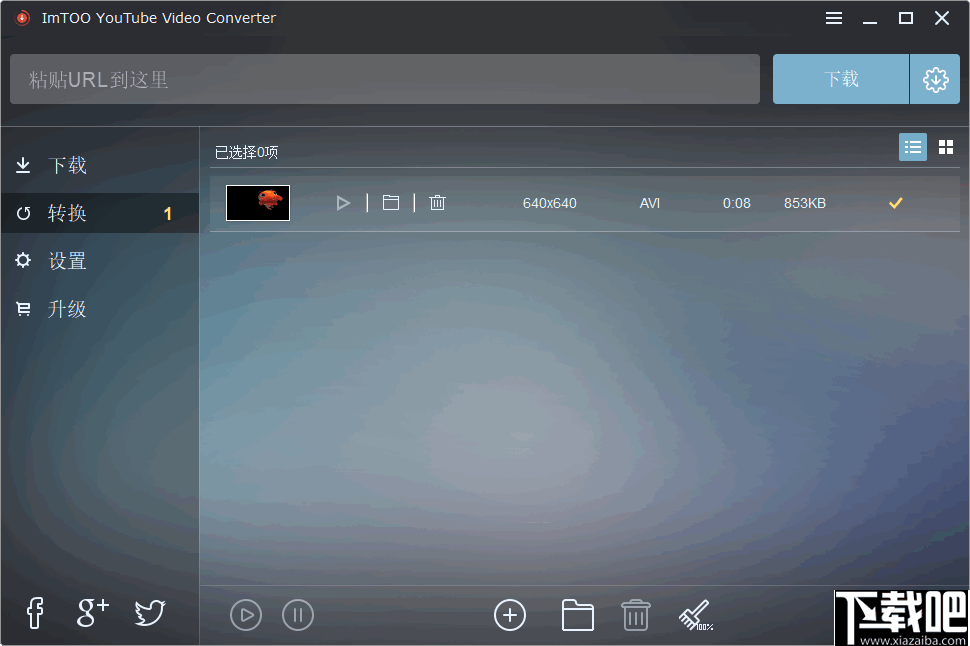Delete the 853KB video using its row trash icon
The height and width of the screenshot is (646, 970).
(x=437, y=202)
